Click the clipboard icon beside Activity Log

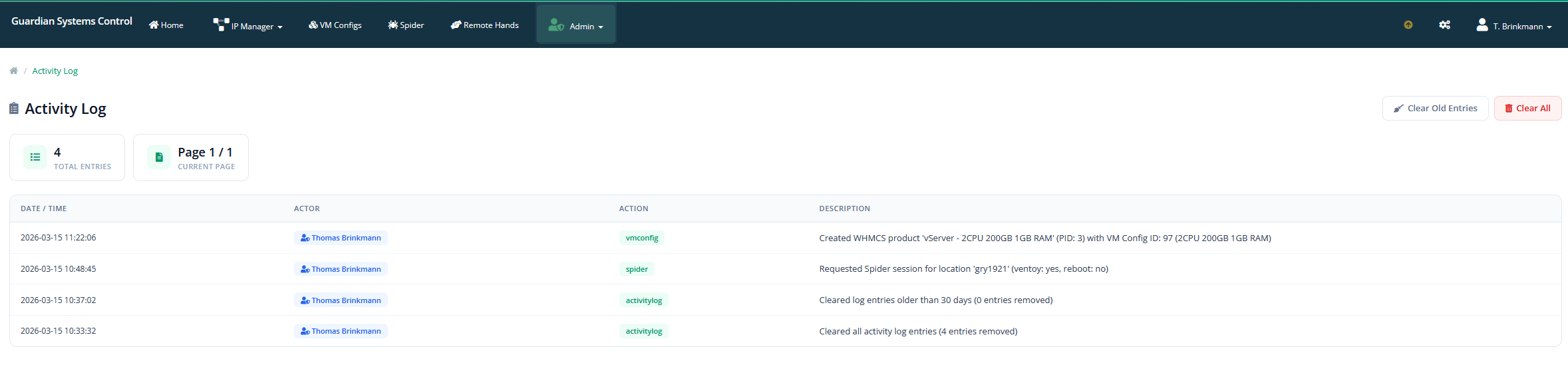[x=14, y=108]
